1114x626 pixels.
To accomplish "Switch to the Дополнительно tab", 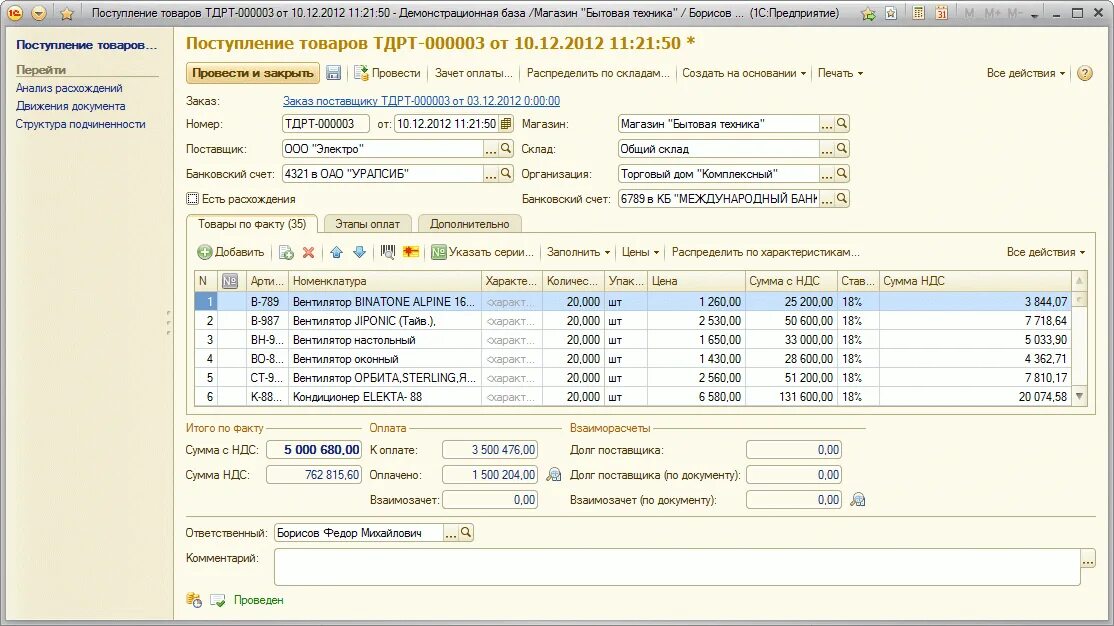I will point(469,224).
